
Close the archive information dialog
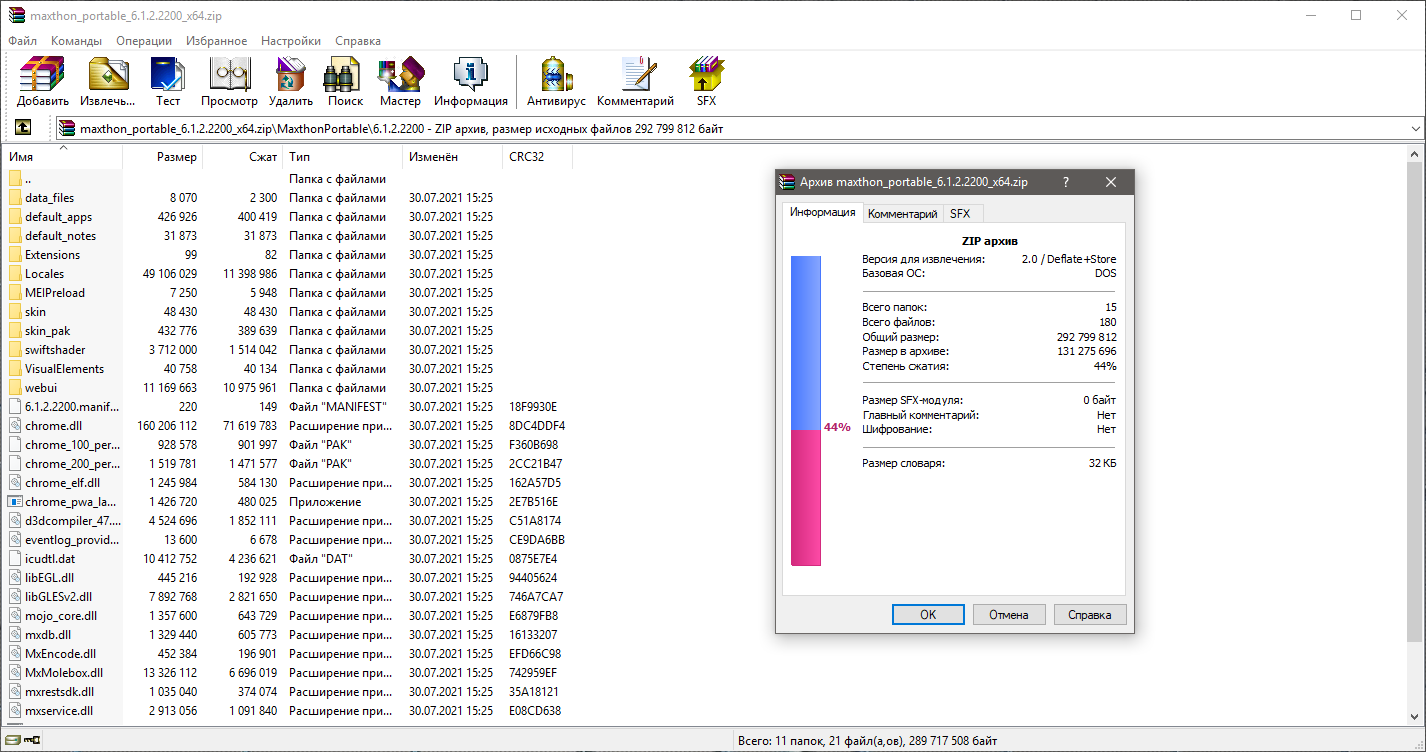pos(1111,182)
